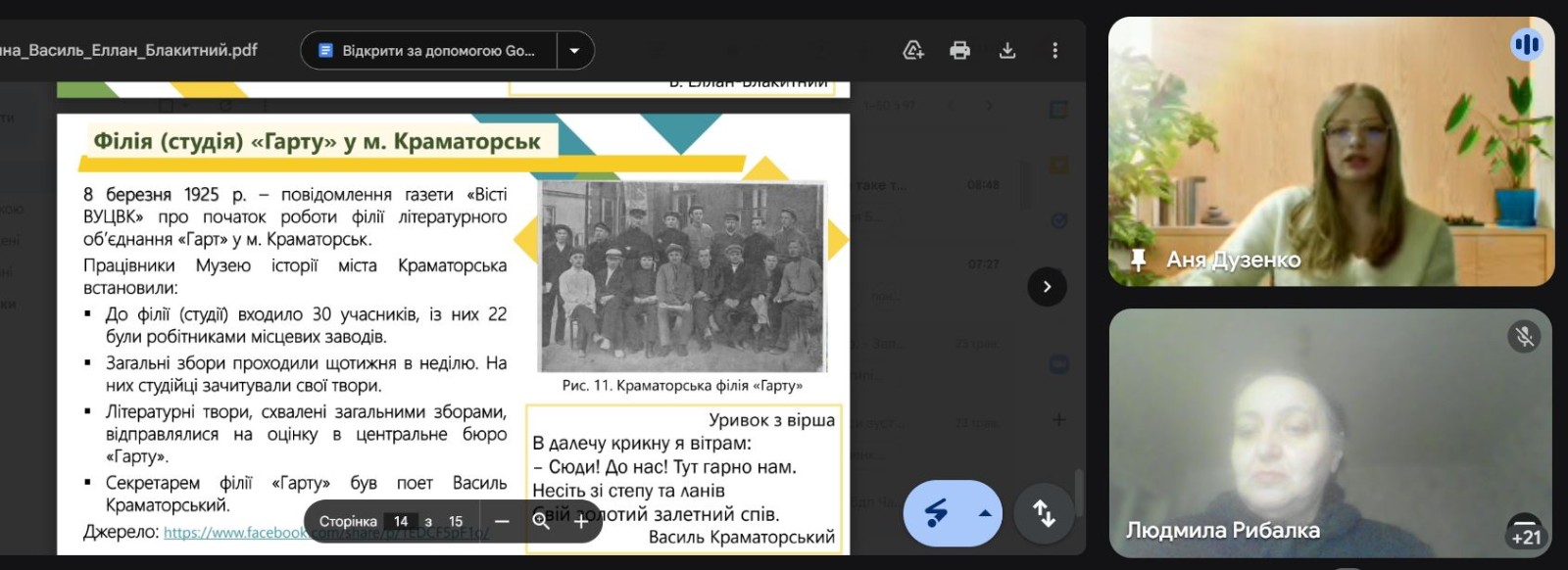The width and height of the screenshot is (1568, 570).
Task: Select Аня Дузенко video tile
Action: pos(1331,152)
